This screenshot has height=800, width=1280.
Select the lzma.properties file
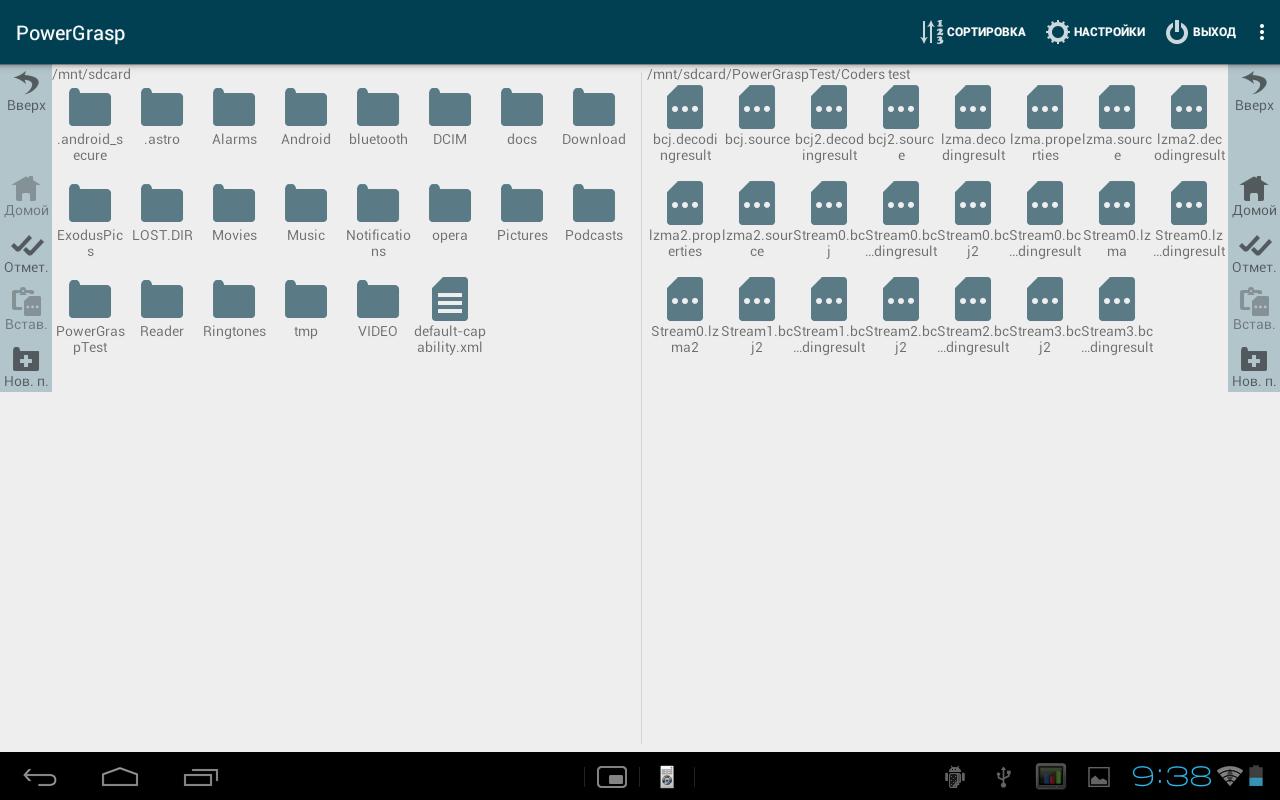click(1045, 124)
